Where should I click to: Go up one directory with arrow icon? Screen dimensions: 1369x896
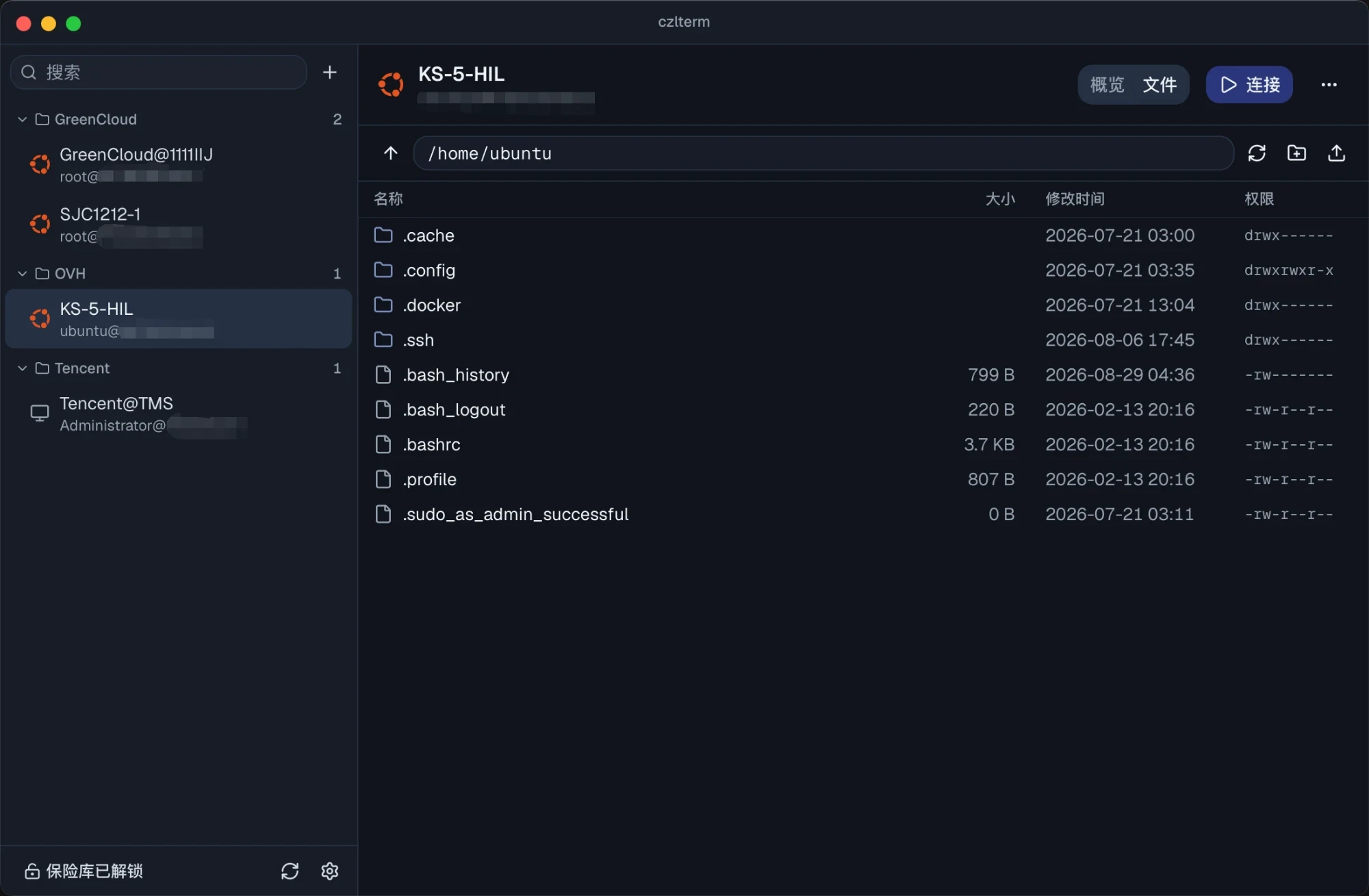click(x=390, y=153)
